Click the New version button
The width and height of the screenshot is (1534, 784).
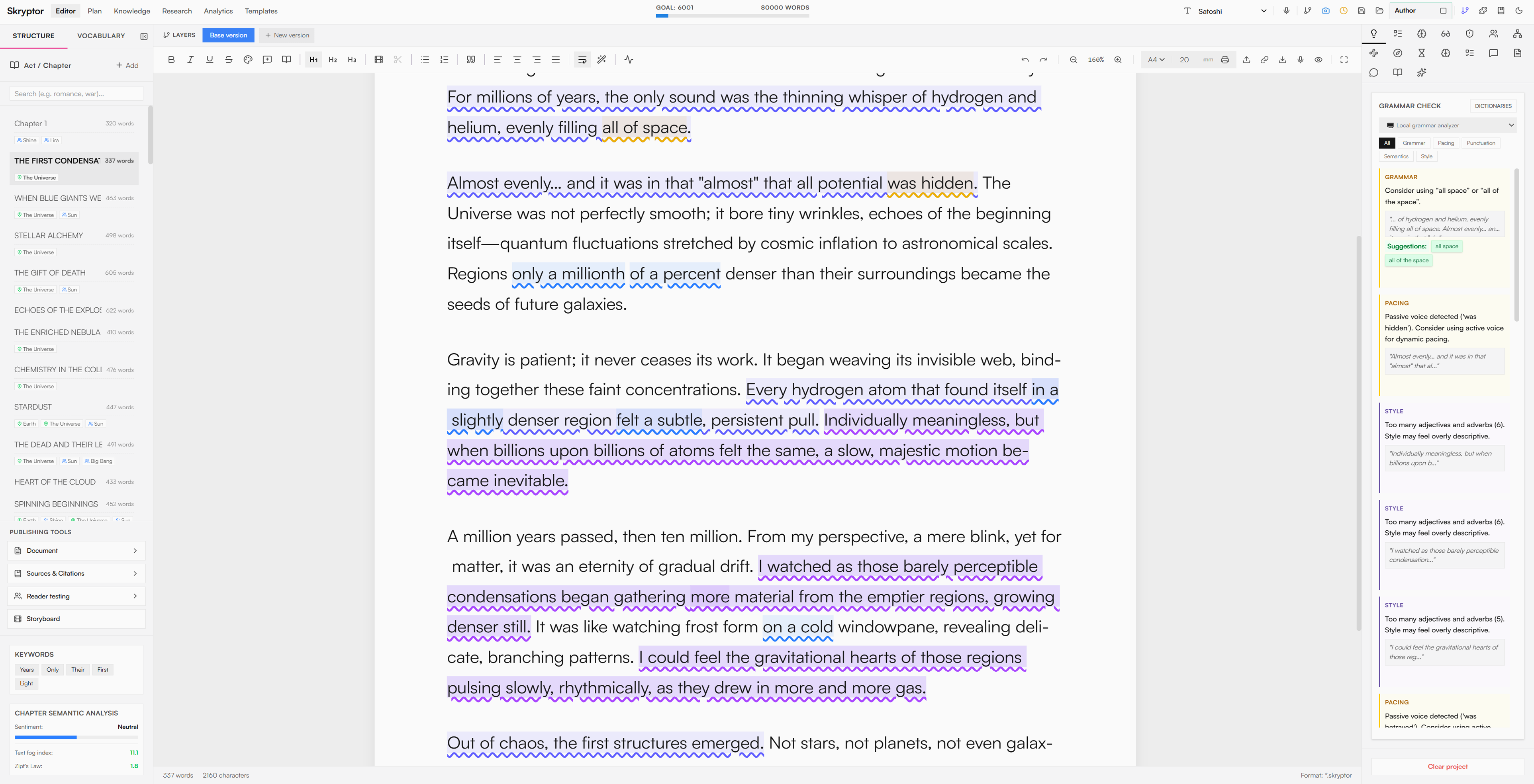point(287,35)
